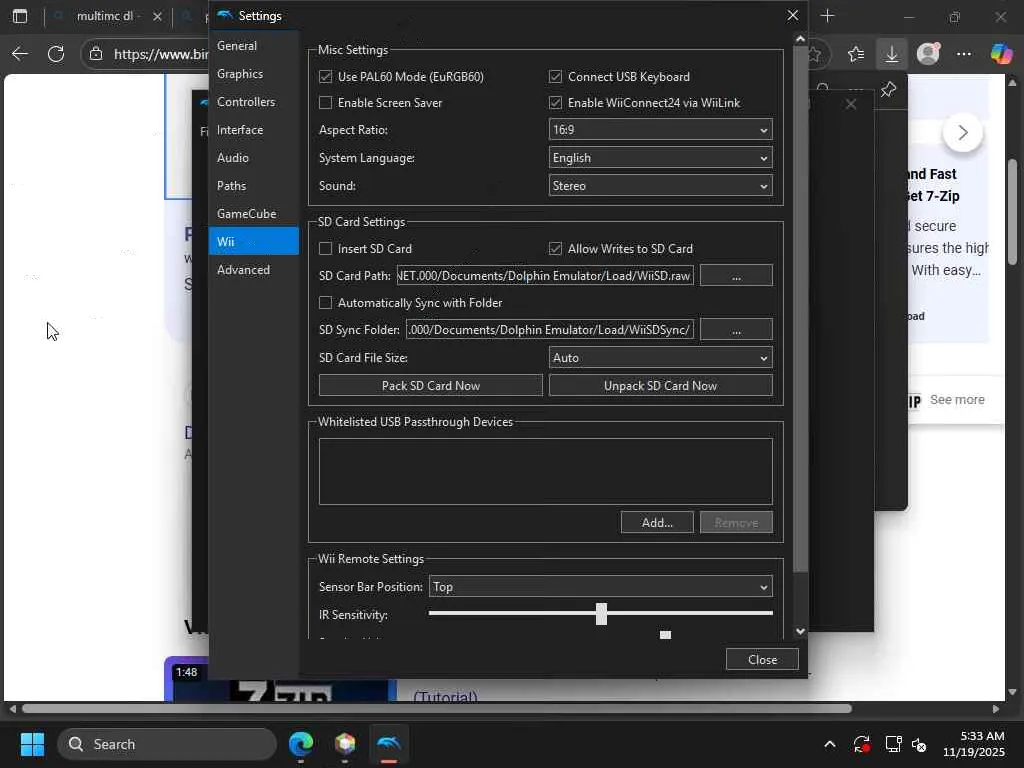The width and height of the screenshot is (1024, 768).
Task: Click the Whitelisted USB Passthrough list box
Action: click(545, 472)
